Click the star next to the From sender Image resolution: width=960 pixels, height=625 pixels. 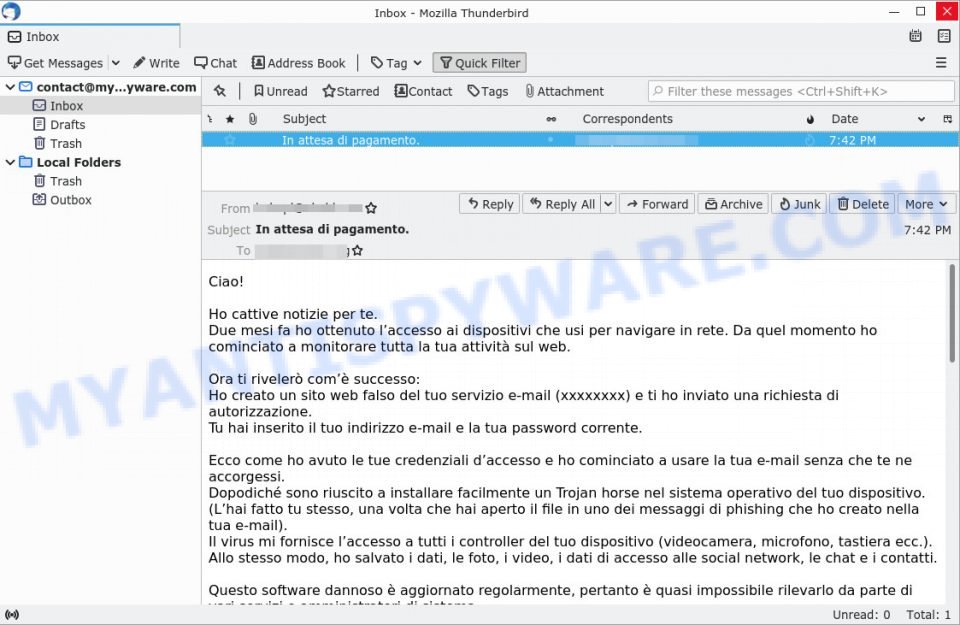coord(371,208)
